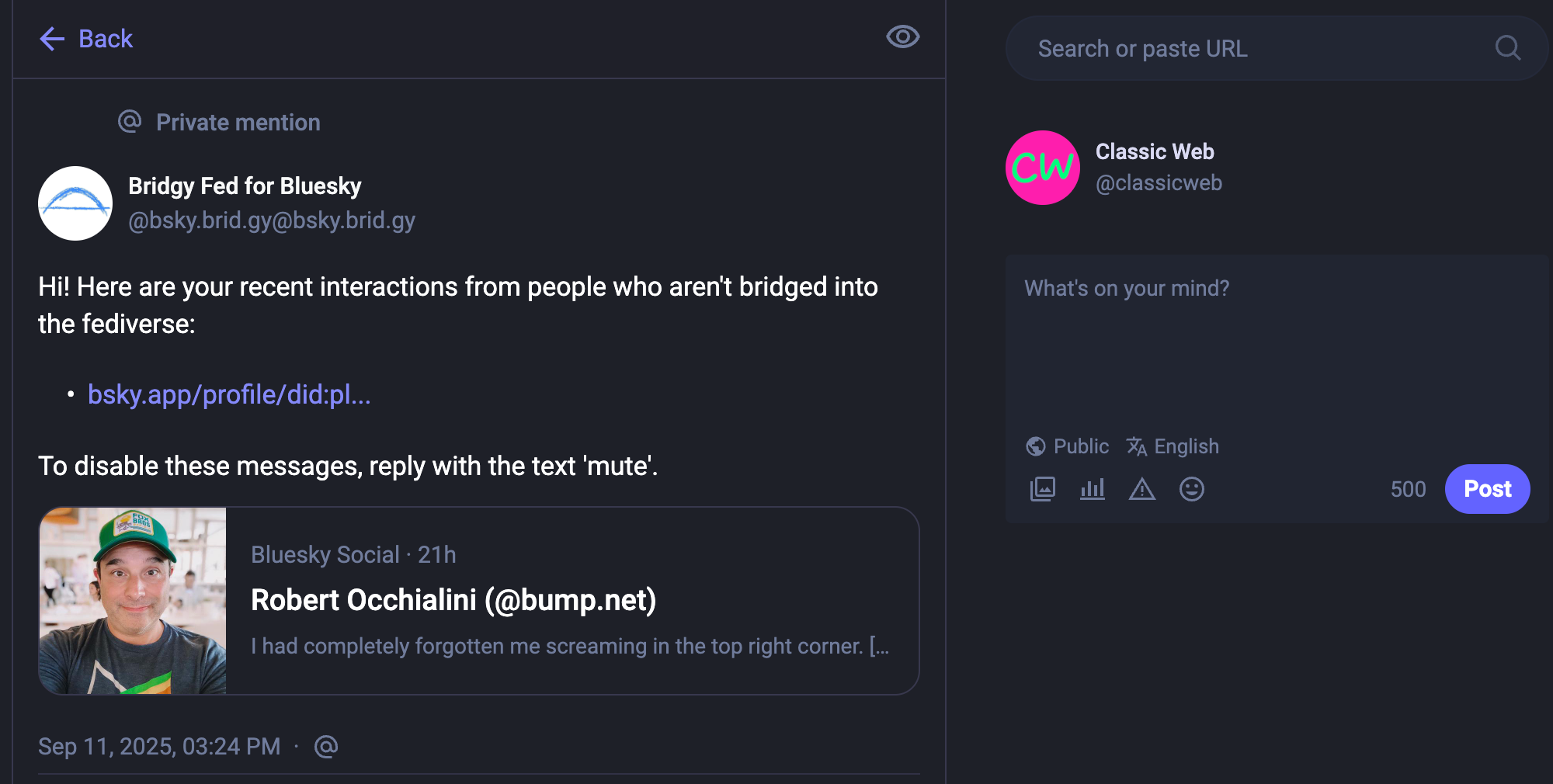This screenshot has height=784, width=1553.
Task: Toggle post visibility with the eye icon
Action: coord(902,36)
